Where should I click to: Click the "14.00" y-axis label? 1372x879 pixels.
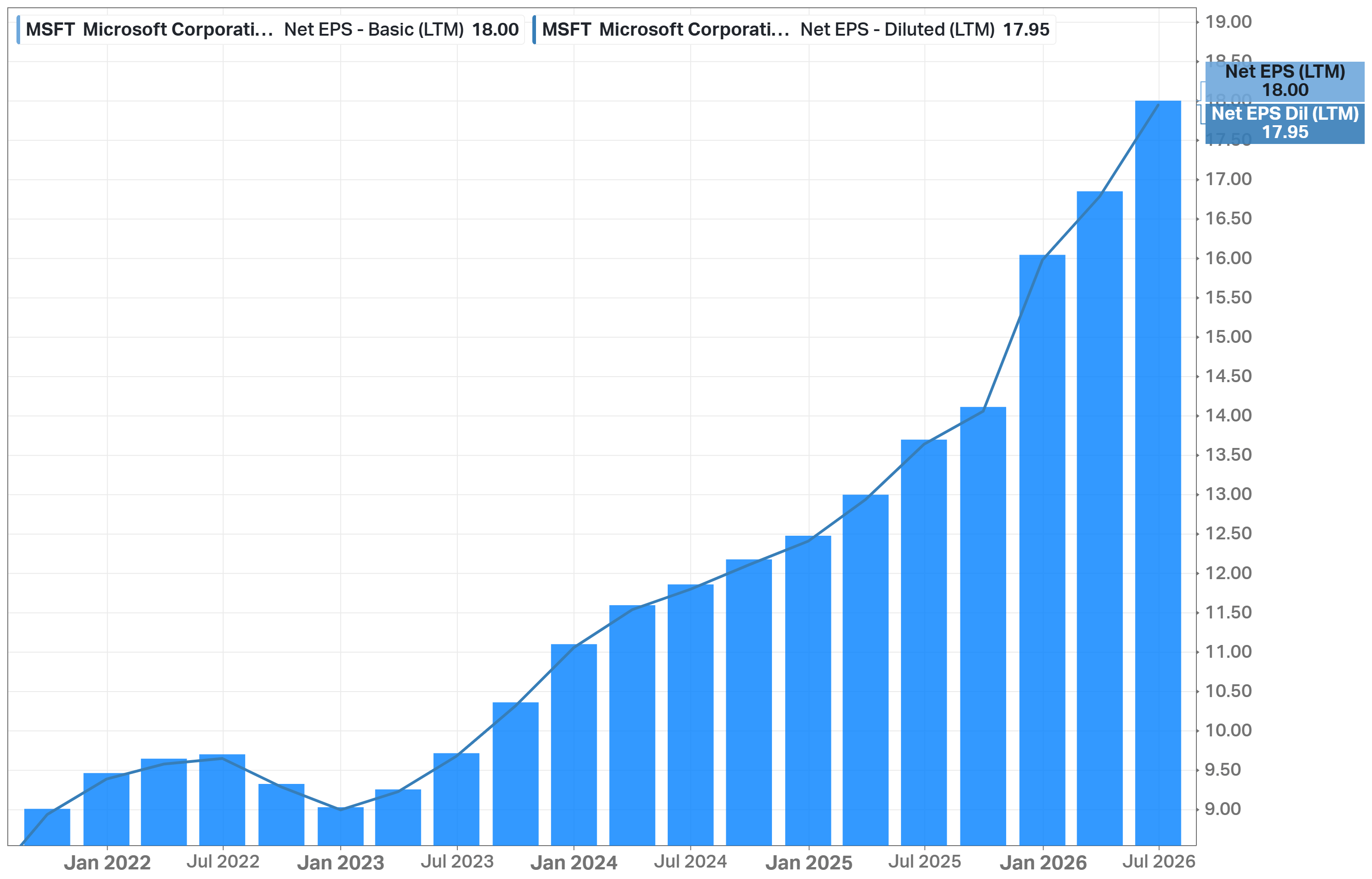(x=1228, y=416)
